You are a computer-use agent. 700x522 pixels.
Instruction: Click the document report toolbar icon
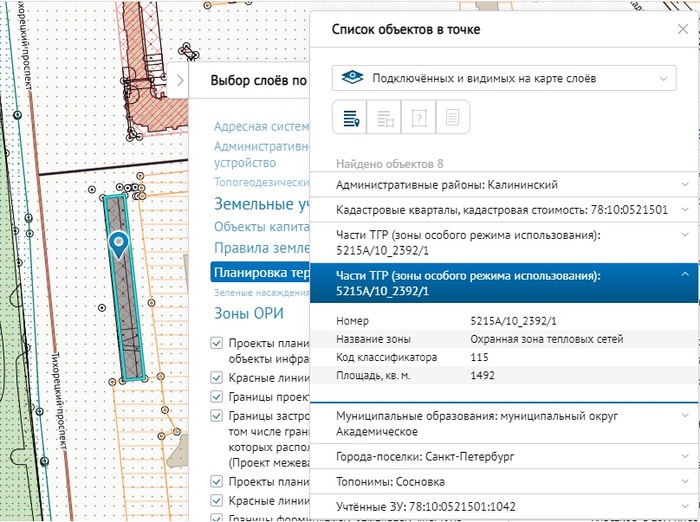tap(452, 118)
